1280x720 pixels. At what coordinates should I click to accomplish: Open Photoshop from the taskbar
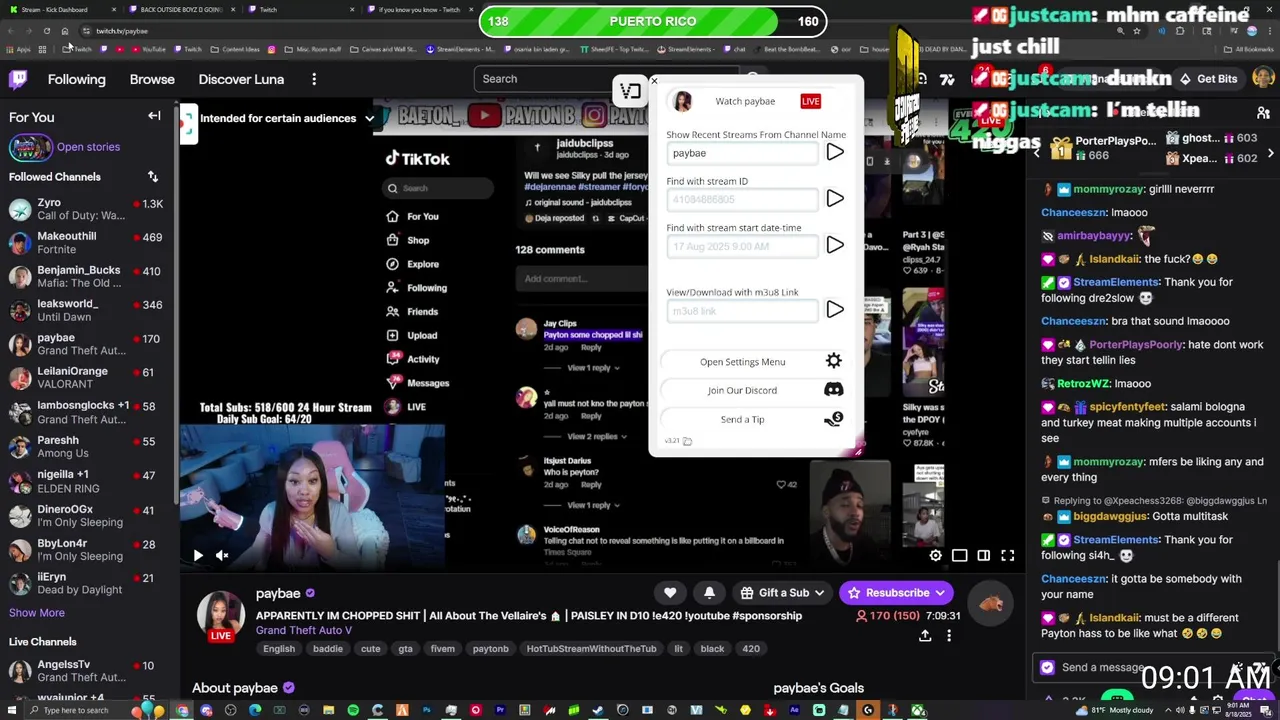pyautogui.click(x=427, y=711)
